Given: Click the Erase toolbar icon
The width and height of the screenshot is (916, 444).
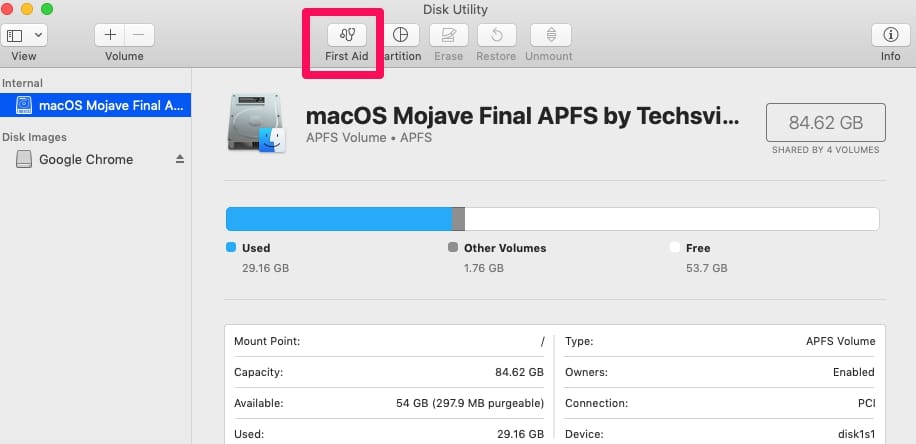Looking at the screenshot, I should click(449, 35).
